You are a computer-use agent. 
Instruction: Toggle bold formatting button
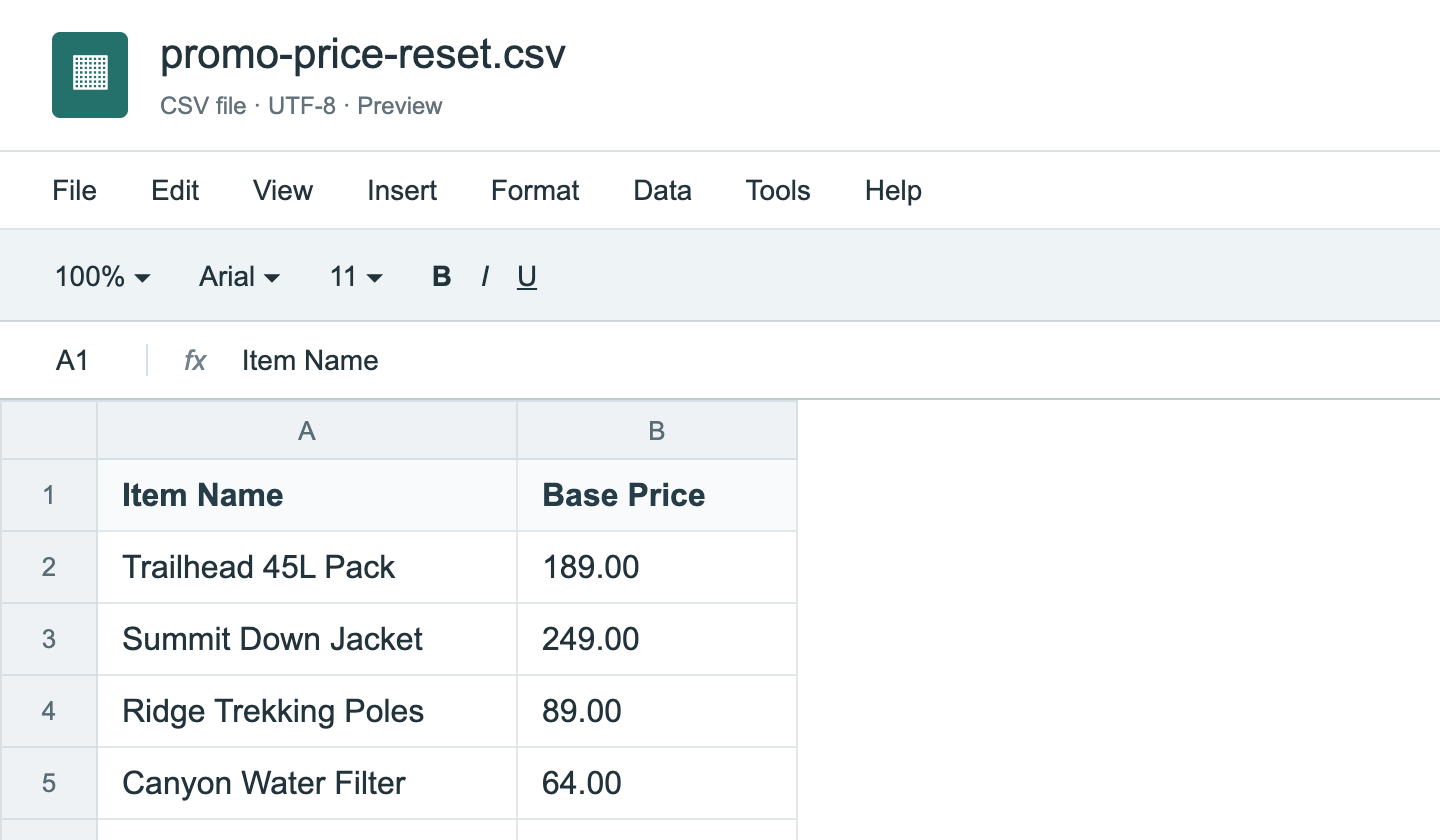(441, 276)
